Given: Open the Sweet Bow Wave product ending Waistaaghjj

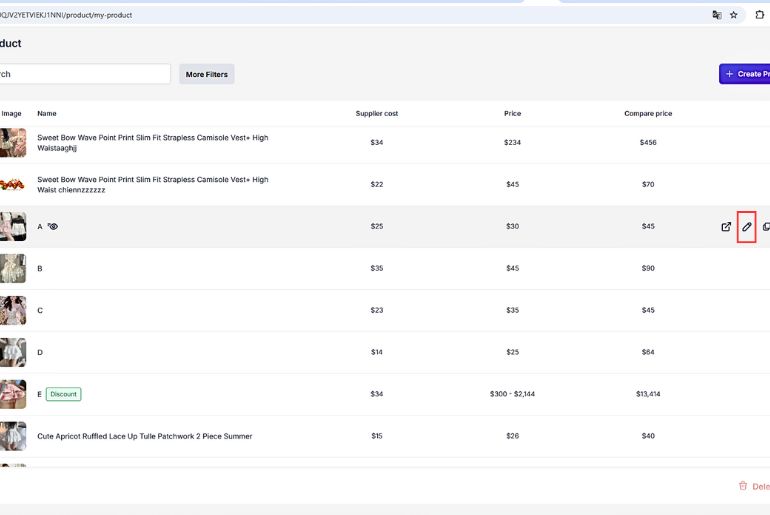Looking at the screenshot, I should point(152,143).
